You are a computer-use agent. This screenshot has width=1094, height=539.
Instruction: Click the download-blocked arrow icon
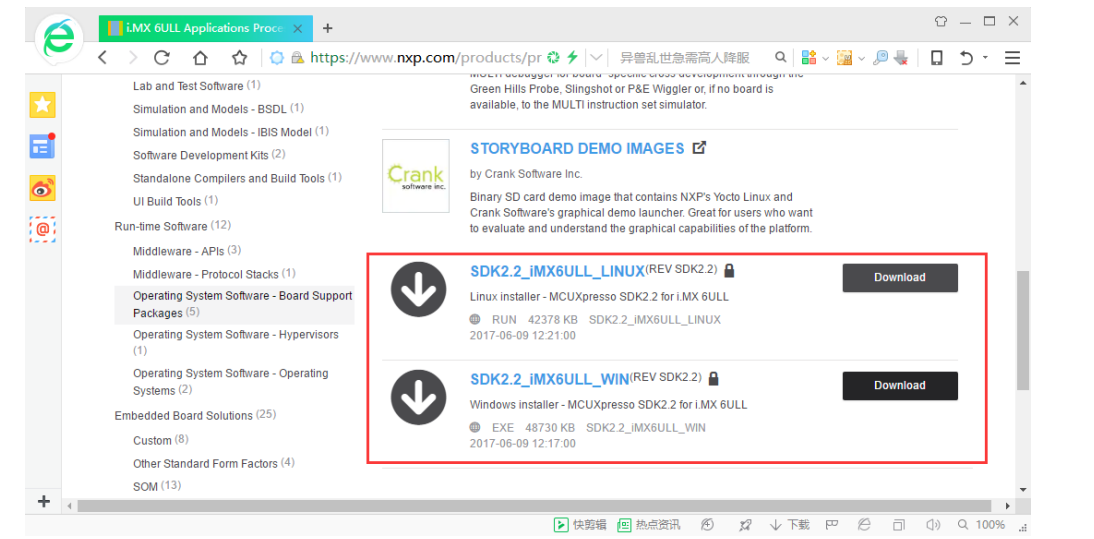901,57
